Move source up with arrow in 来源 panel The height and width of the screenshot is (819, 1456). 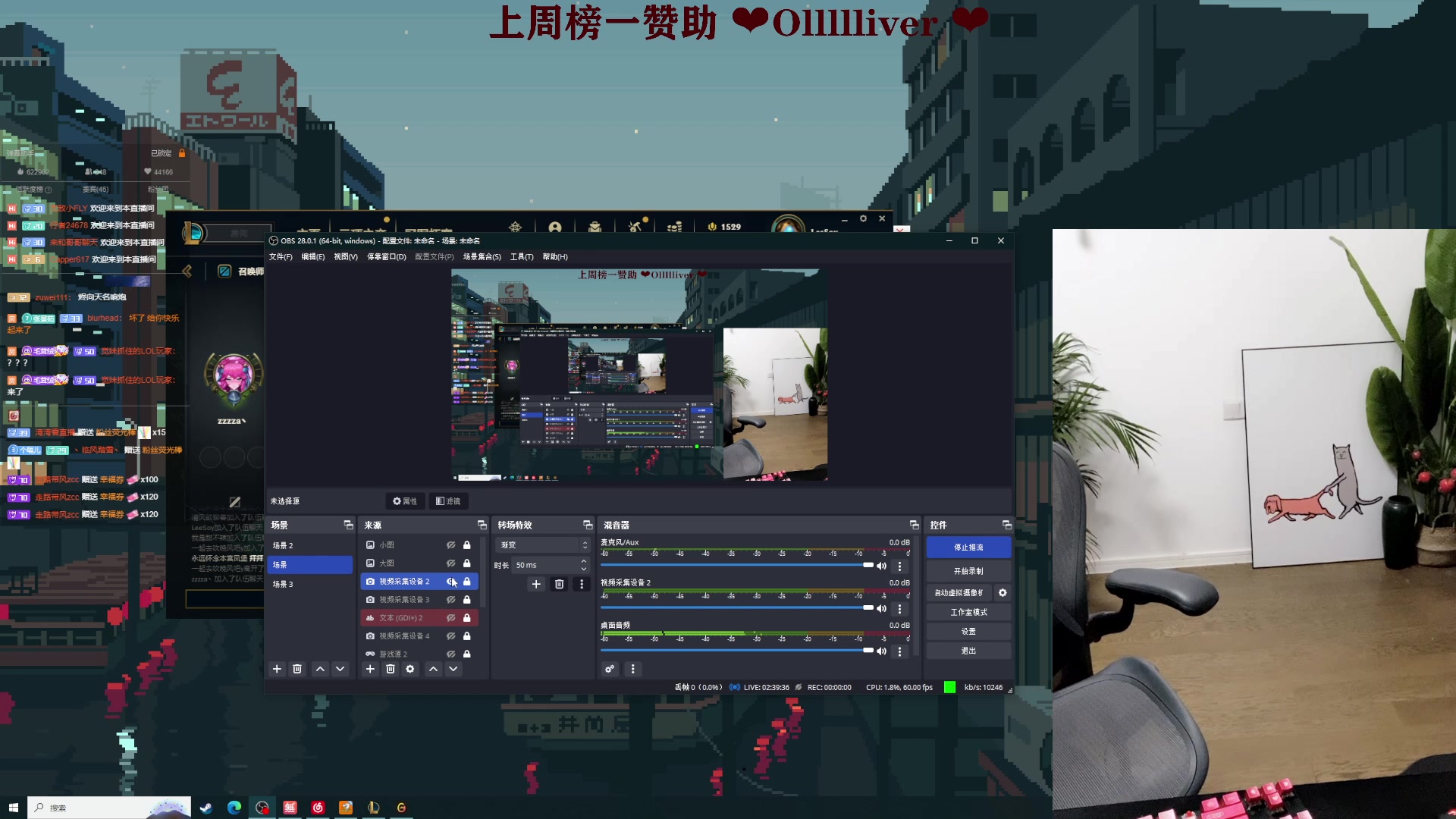coord(433,669)
